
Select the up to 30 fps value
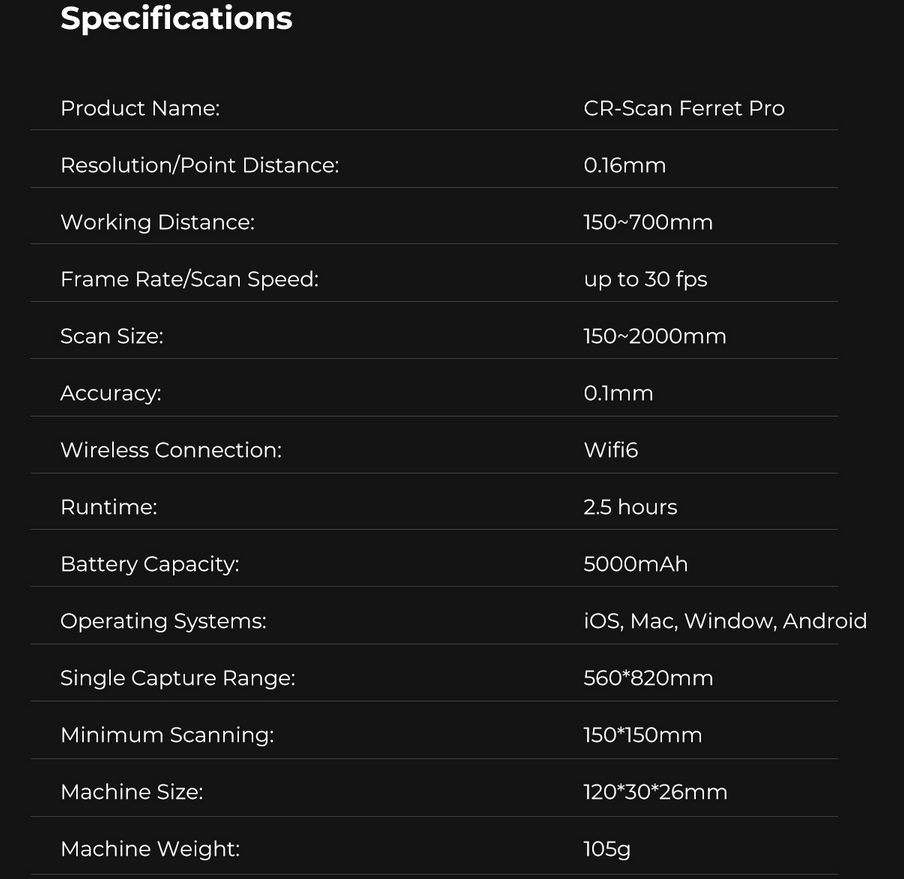[645, 279]
